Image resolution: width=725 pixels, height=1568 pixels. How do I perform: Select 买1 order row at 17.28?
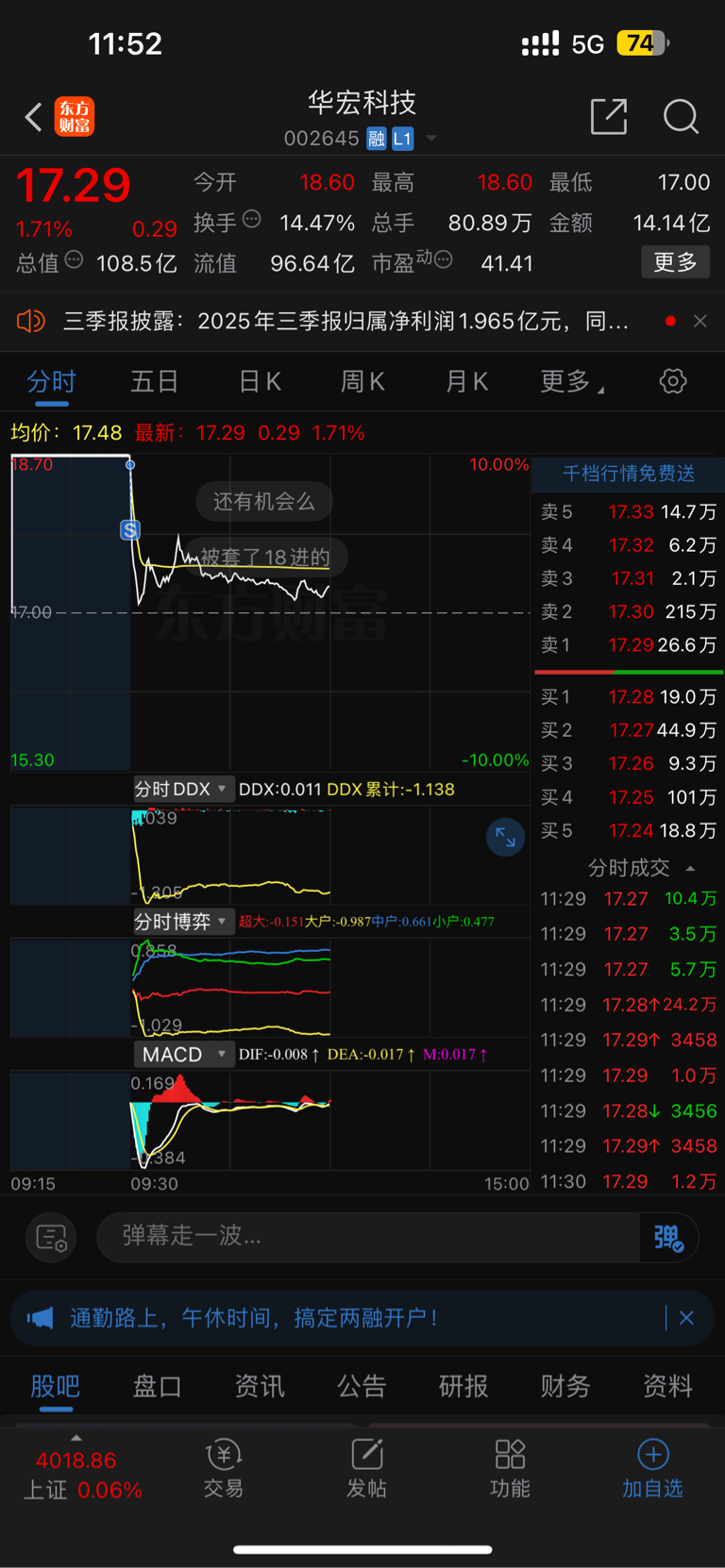[629, 696]
